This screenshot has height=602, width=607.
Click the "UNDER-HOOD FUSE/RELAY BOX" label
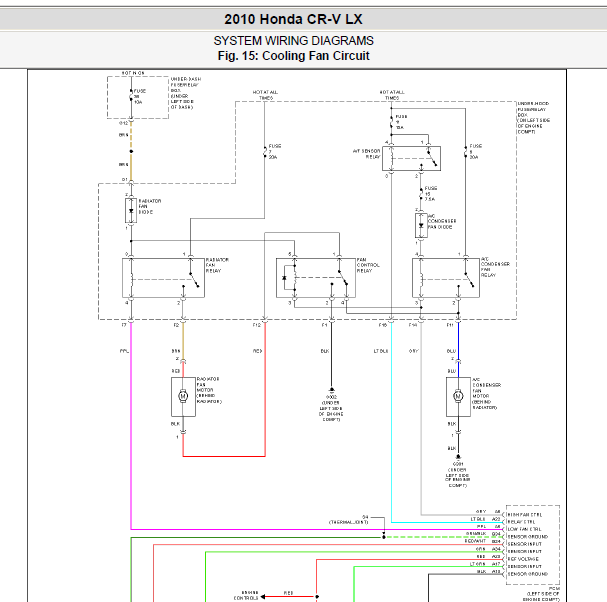[x=533, y=118]
